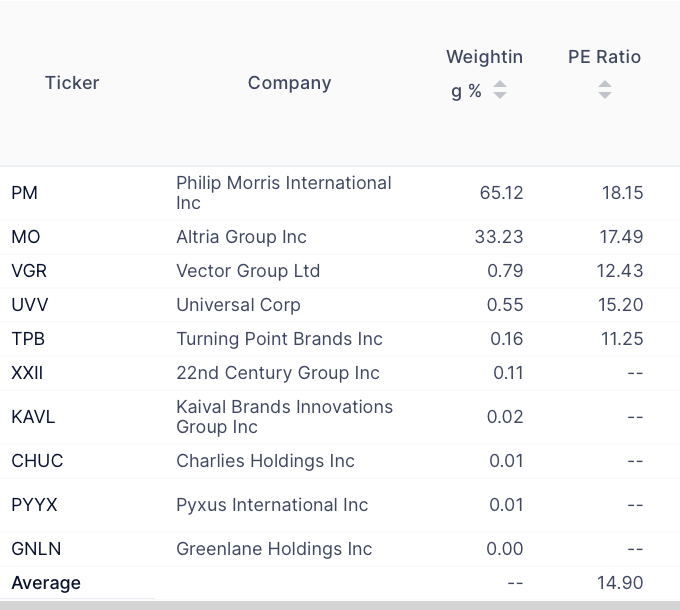Select Philip Morris International Inc company

click(x=284, y=192)
